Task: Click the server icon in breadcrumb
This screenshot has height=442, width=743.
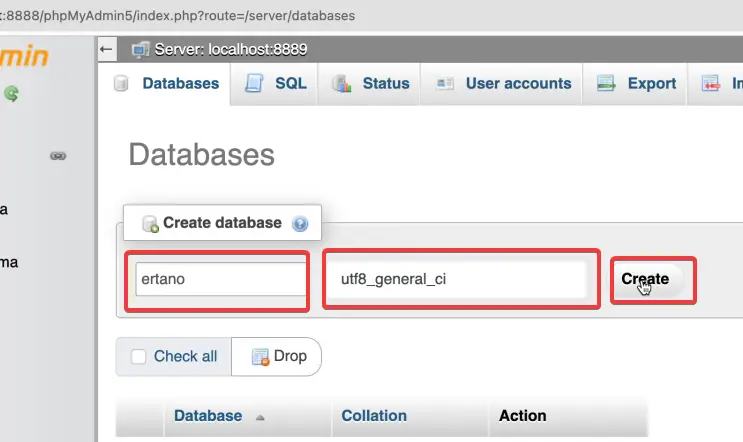Action: (140, 49)
